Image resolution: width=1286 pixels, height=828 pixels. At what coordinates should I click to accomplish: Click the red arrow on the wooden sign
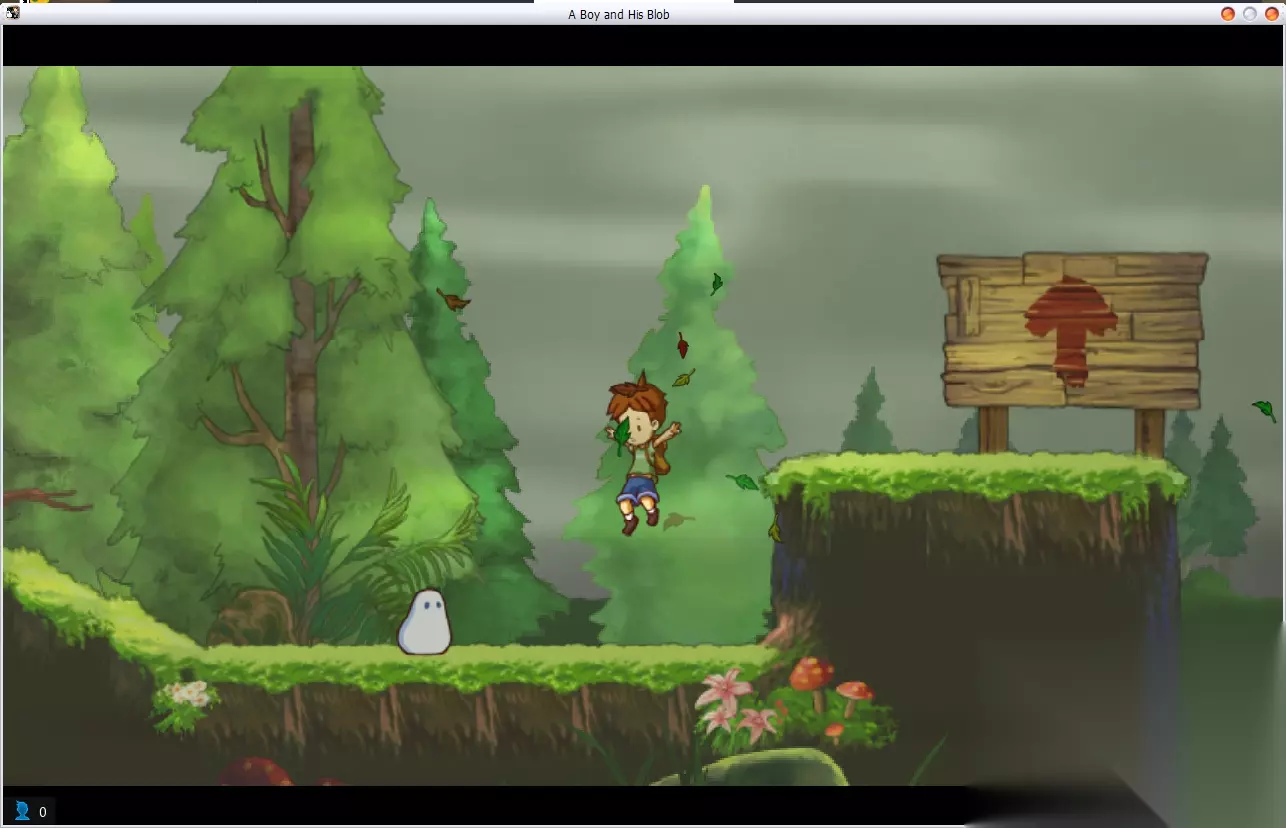1071,329
